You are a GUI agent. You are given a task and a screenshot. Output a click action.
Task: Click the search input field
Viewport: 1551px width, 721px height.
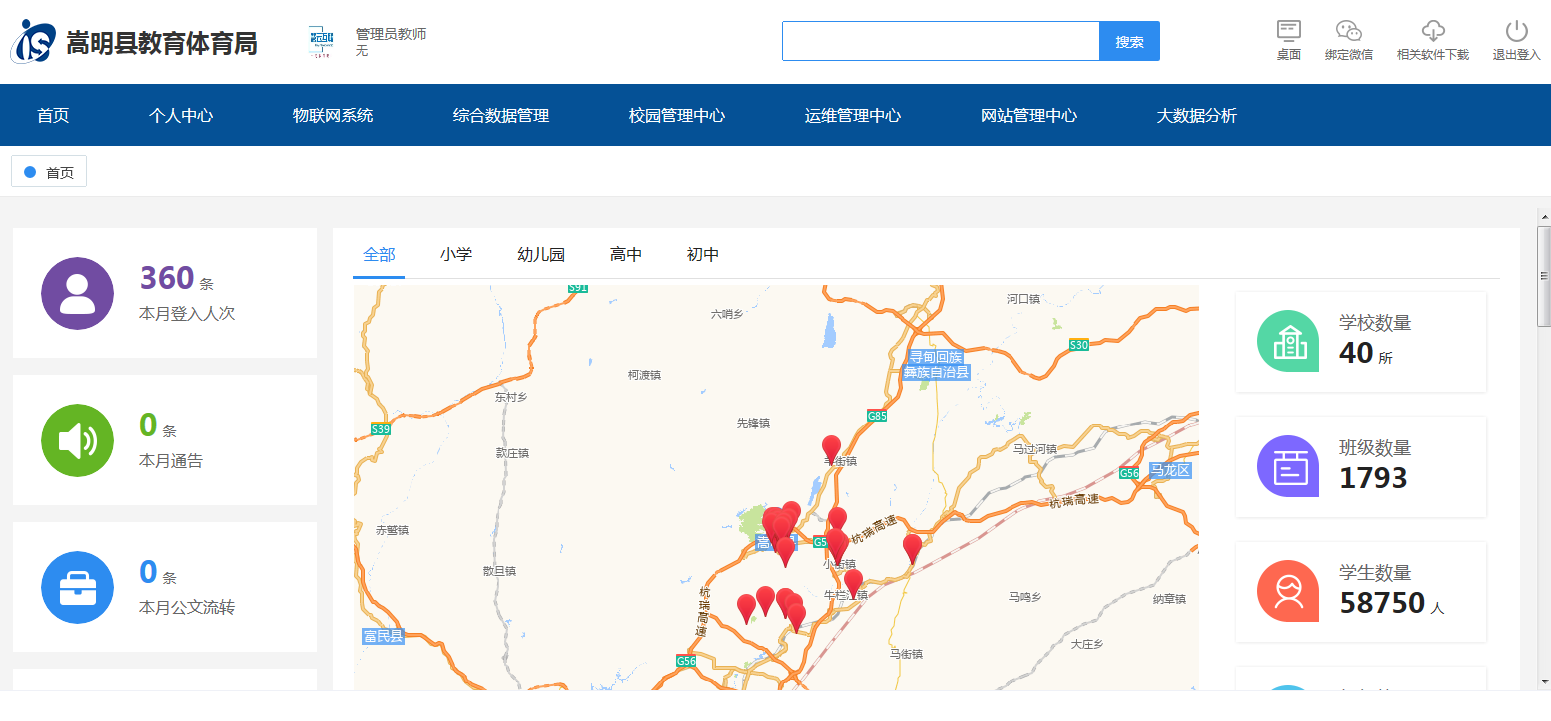(x=940, y=41)
